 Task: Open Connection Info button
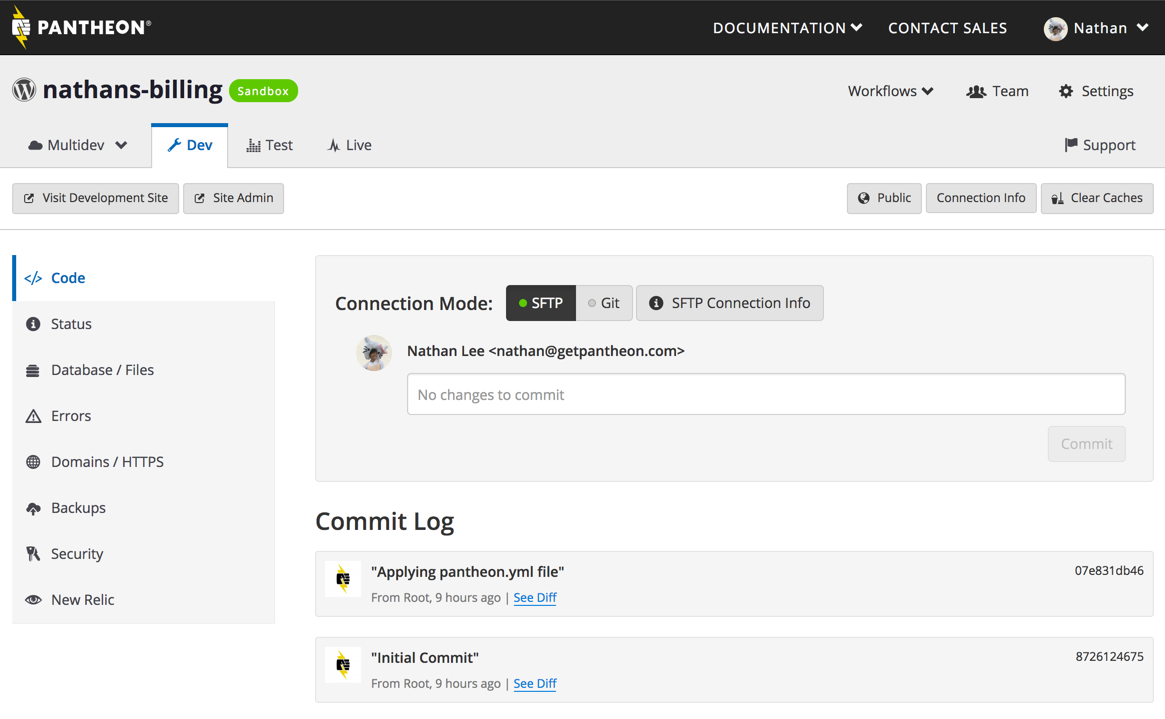[x=981, y=198]
